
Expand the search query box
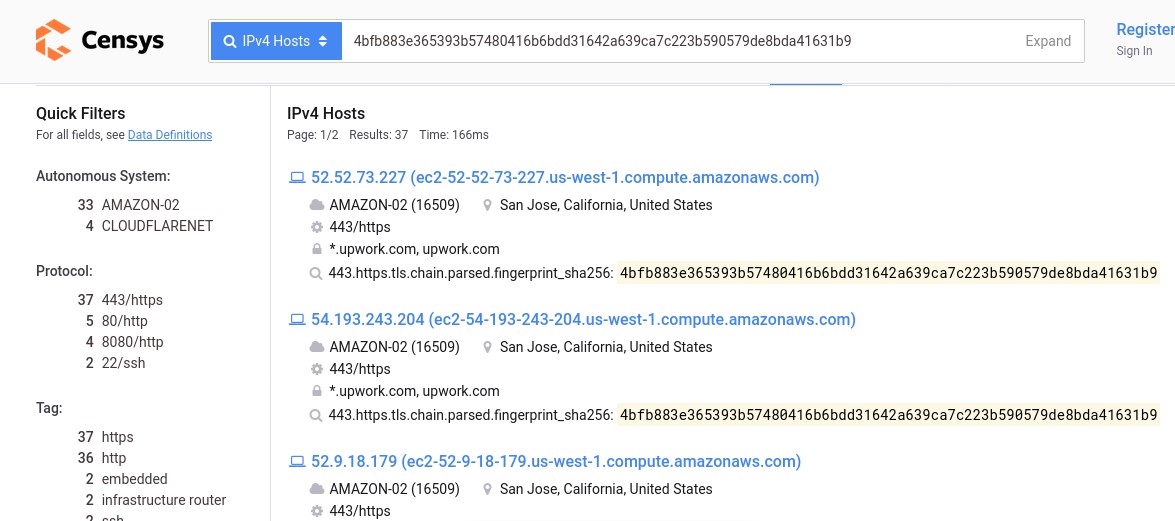click(x=1048, y=41)
